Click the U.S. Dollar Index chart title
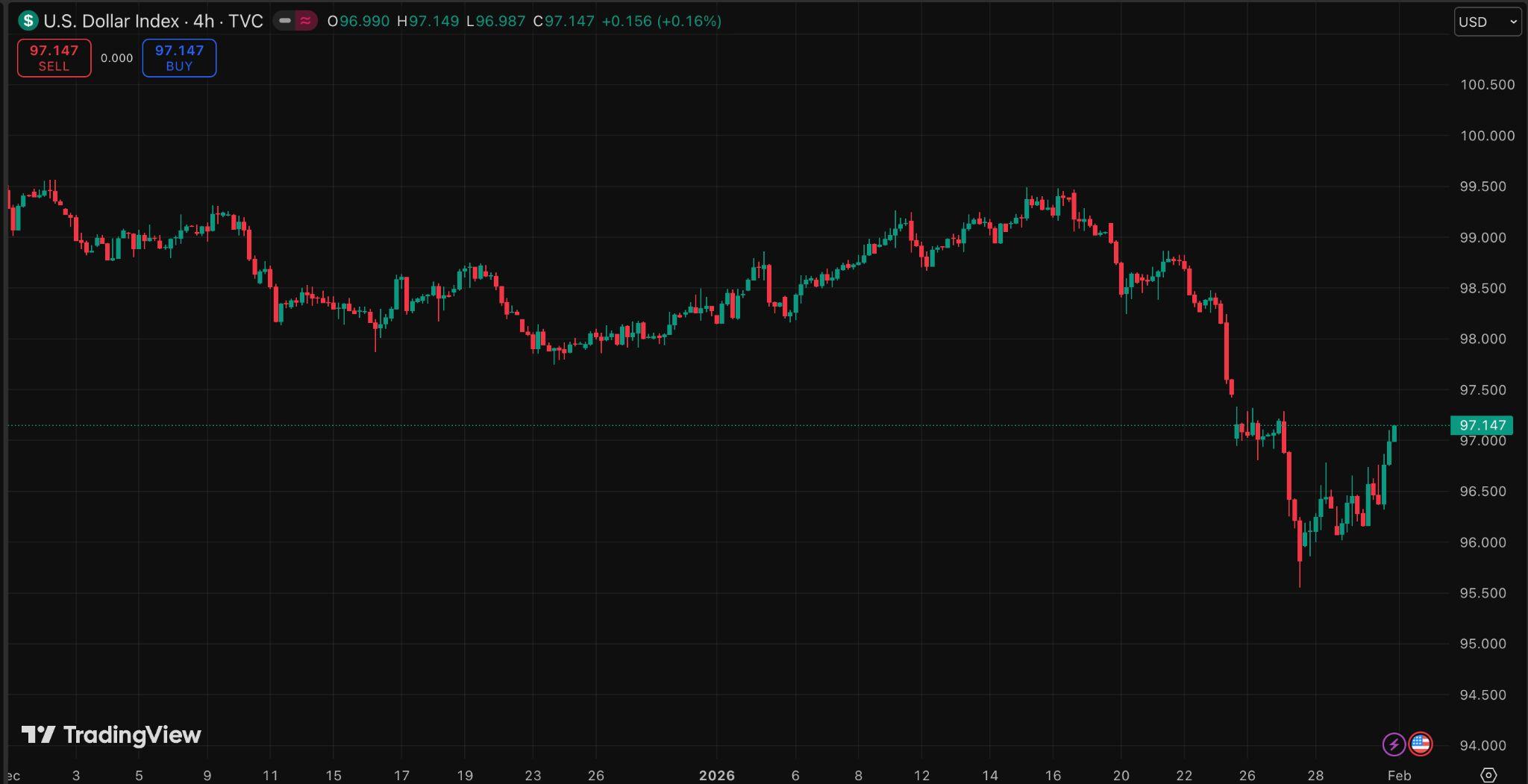Viewport: 1528px width, 784px height. (153, 21)
